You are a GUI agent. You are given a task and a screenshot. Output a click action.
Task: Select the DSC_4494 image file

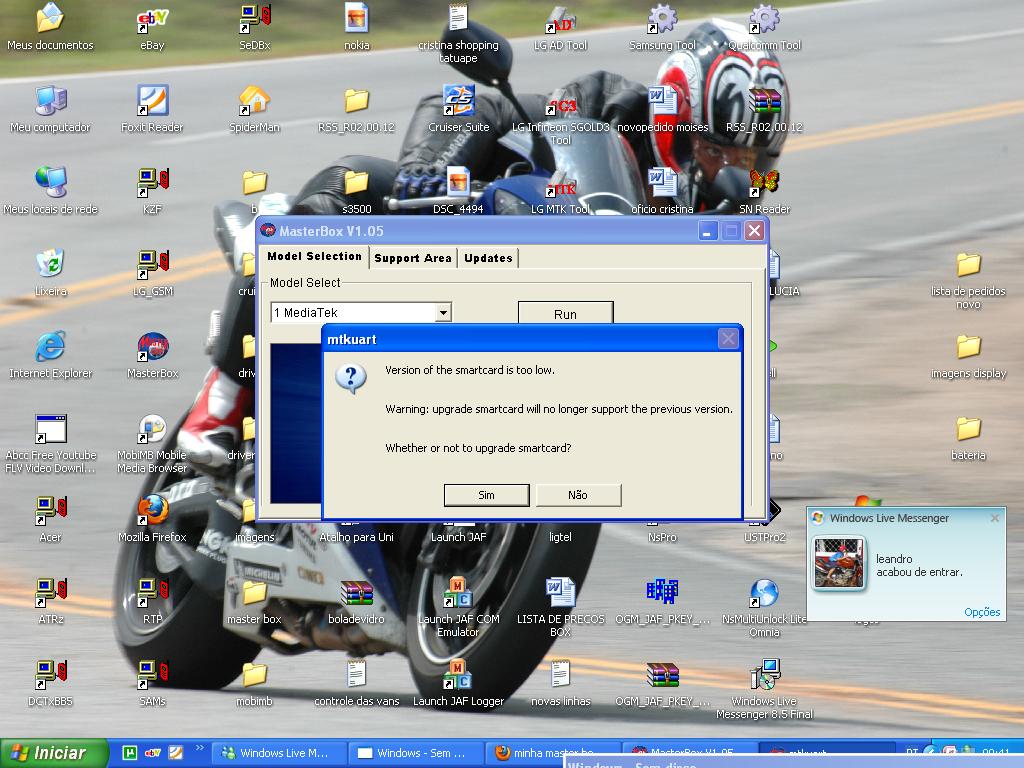[x=458, y=191]
